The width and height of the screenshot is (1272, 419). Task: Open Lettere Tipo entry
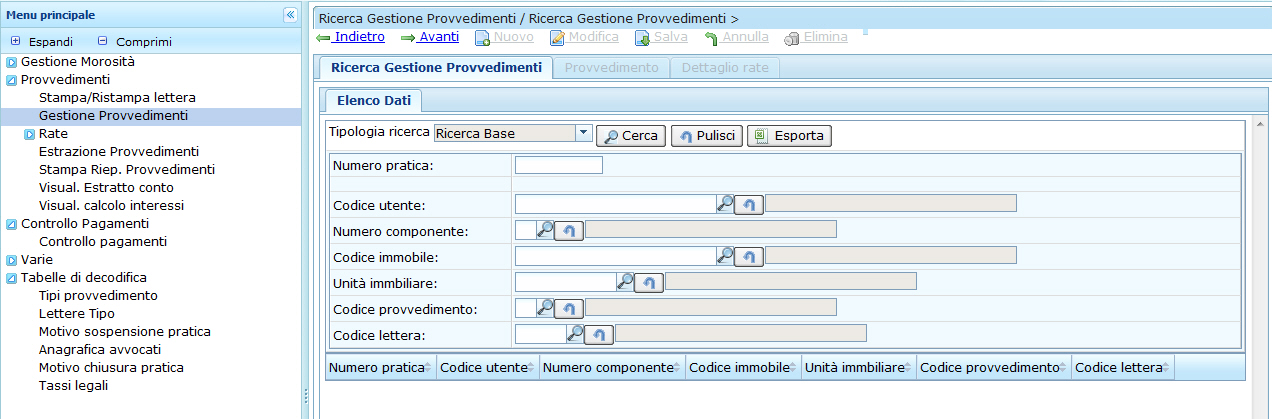click(77, 314)
